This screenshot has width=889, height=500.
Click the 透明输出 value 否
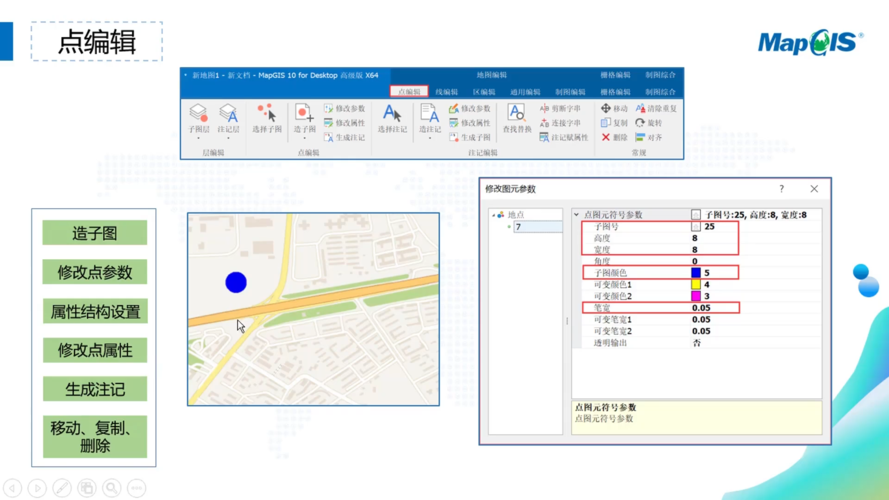tap(697, 343)
